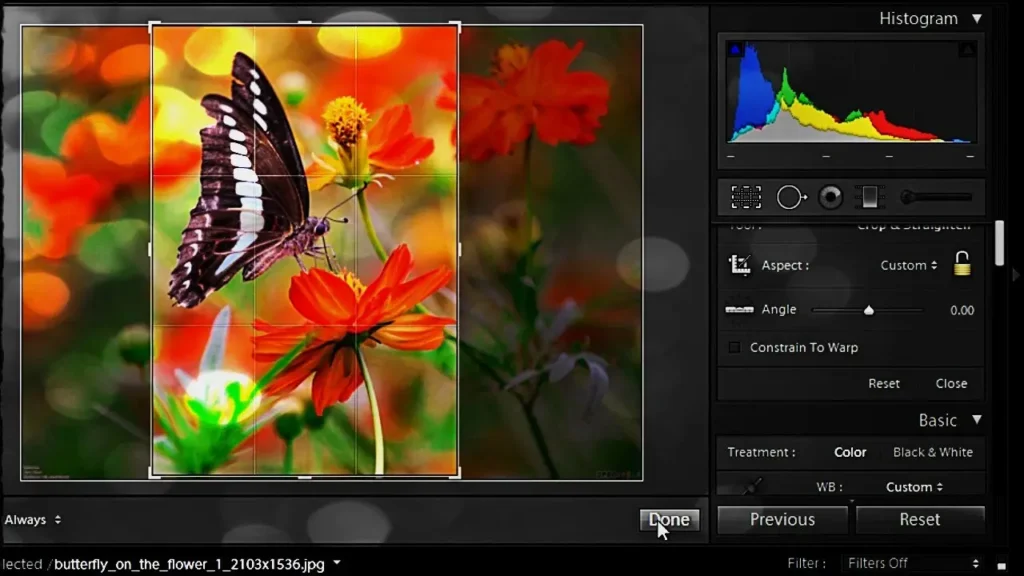This screenshot has height=576, width=1024.
Task: Unlock the Aspect ratio padlock
Action: [960, 265]
